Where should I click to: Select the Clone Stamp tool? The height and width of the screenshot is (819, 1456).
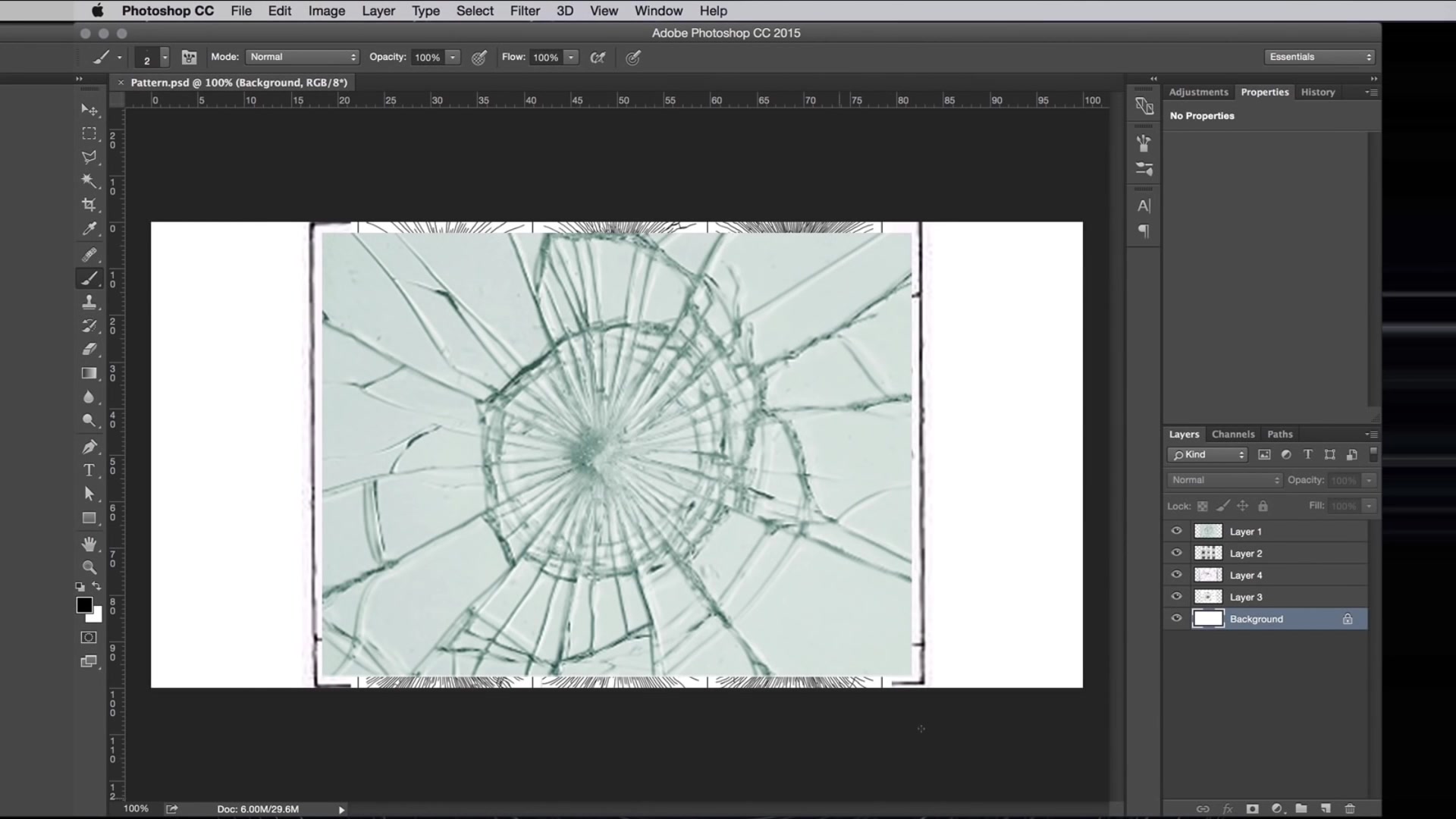pyautogui.click(x=89, y=302)
